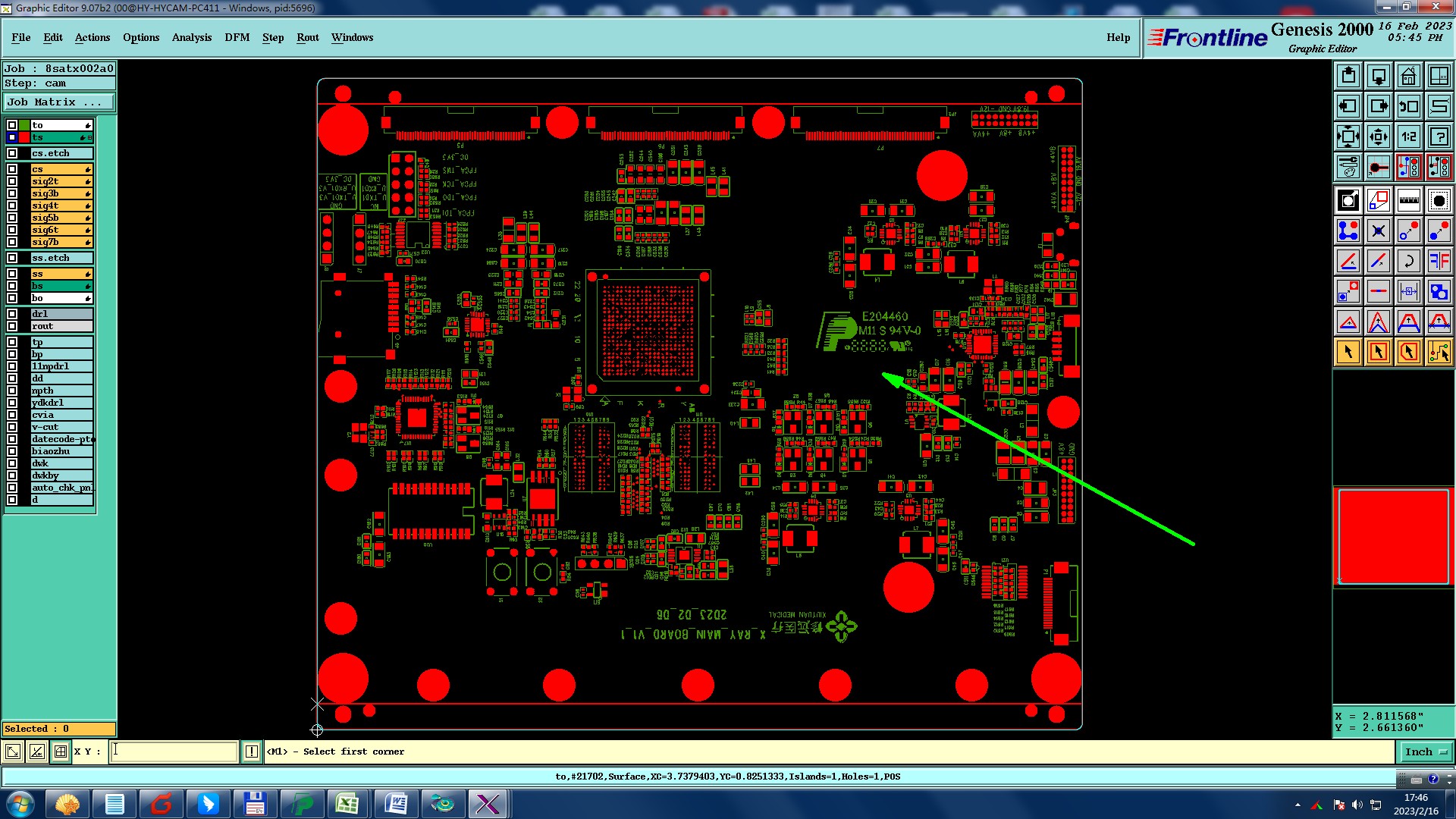The image size is (1456, 819).
Task: Click the question mark query icon
Action: (1439, 136)
